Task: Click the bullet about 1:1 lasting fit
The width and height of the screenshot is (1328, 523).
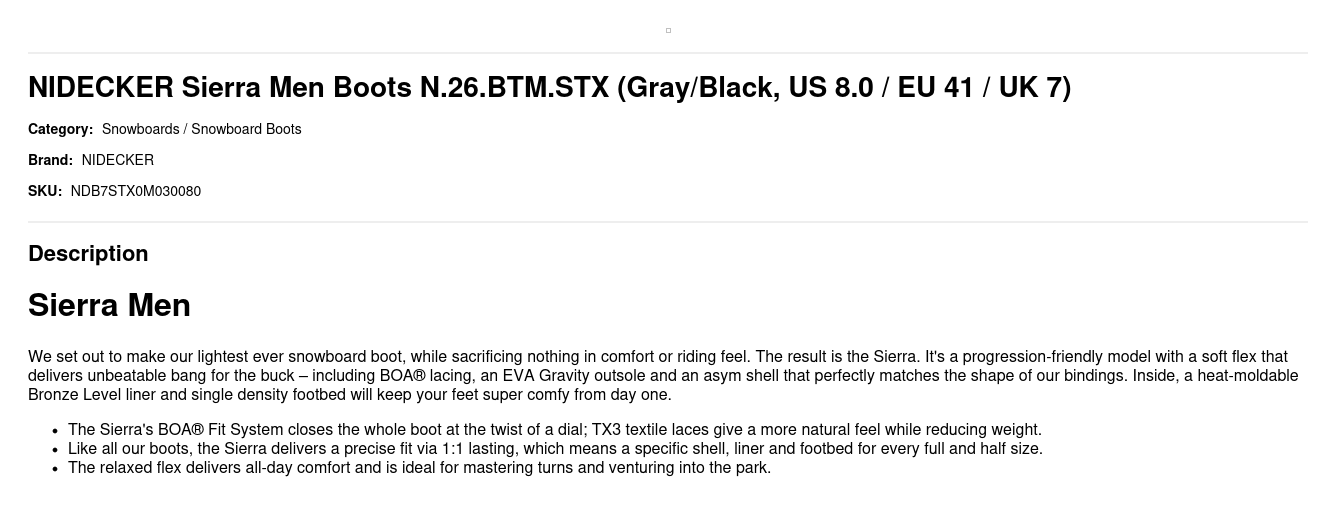Action: click(x=555, y=449)
